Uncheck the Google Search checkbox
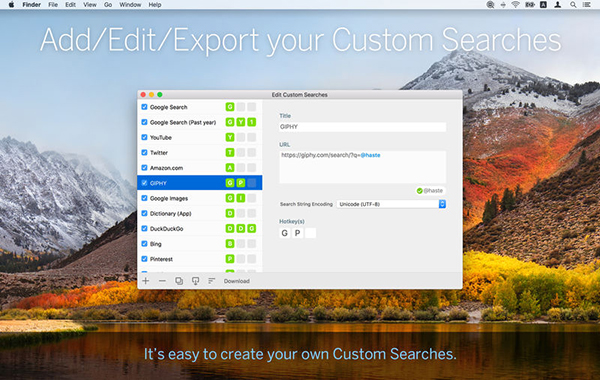 point(144,107)
